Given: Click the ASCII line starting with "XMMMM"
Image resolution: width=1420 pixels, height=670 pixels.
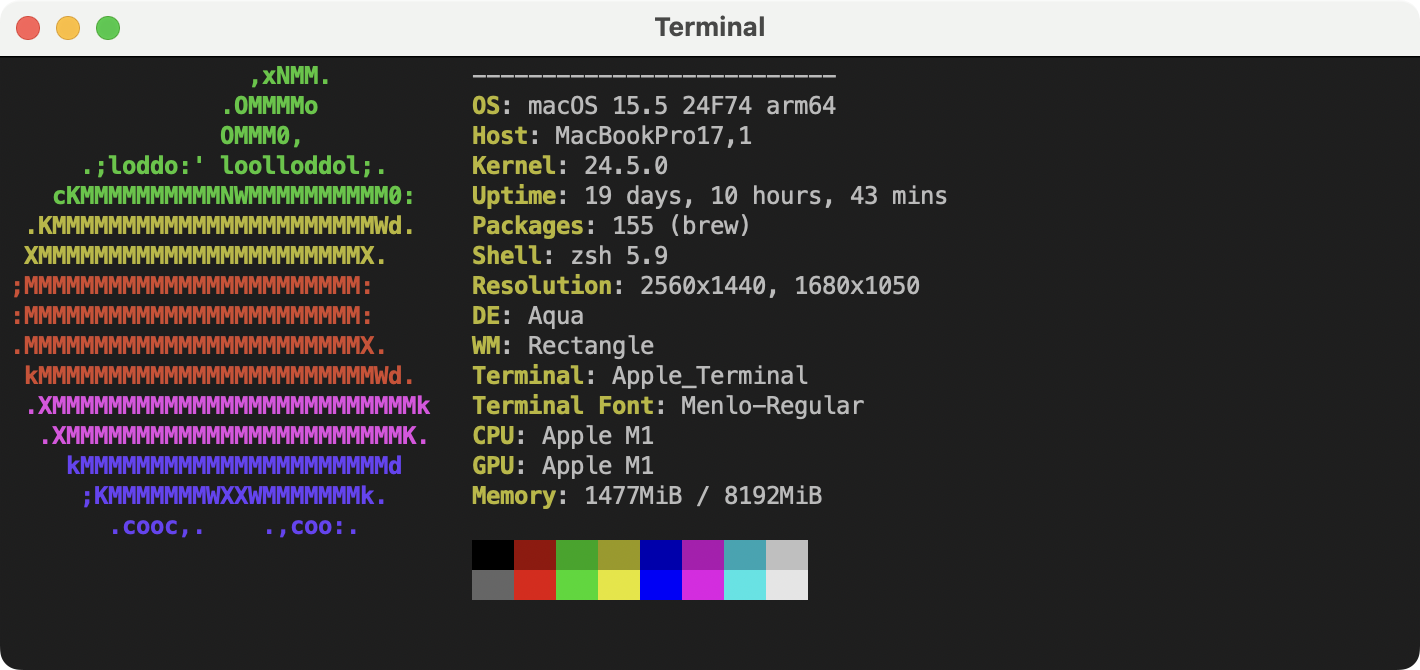Looking at the screenshot, I should (206, 256).
